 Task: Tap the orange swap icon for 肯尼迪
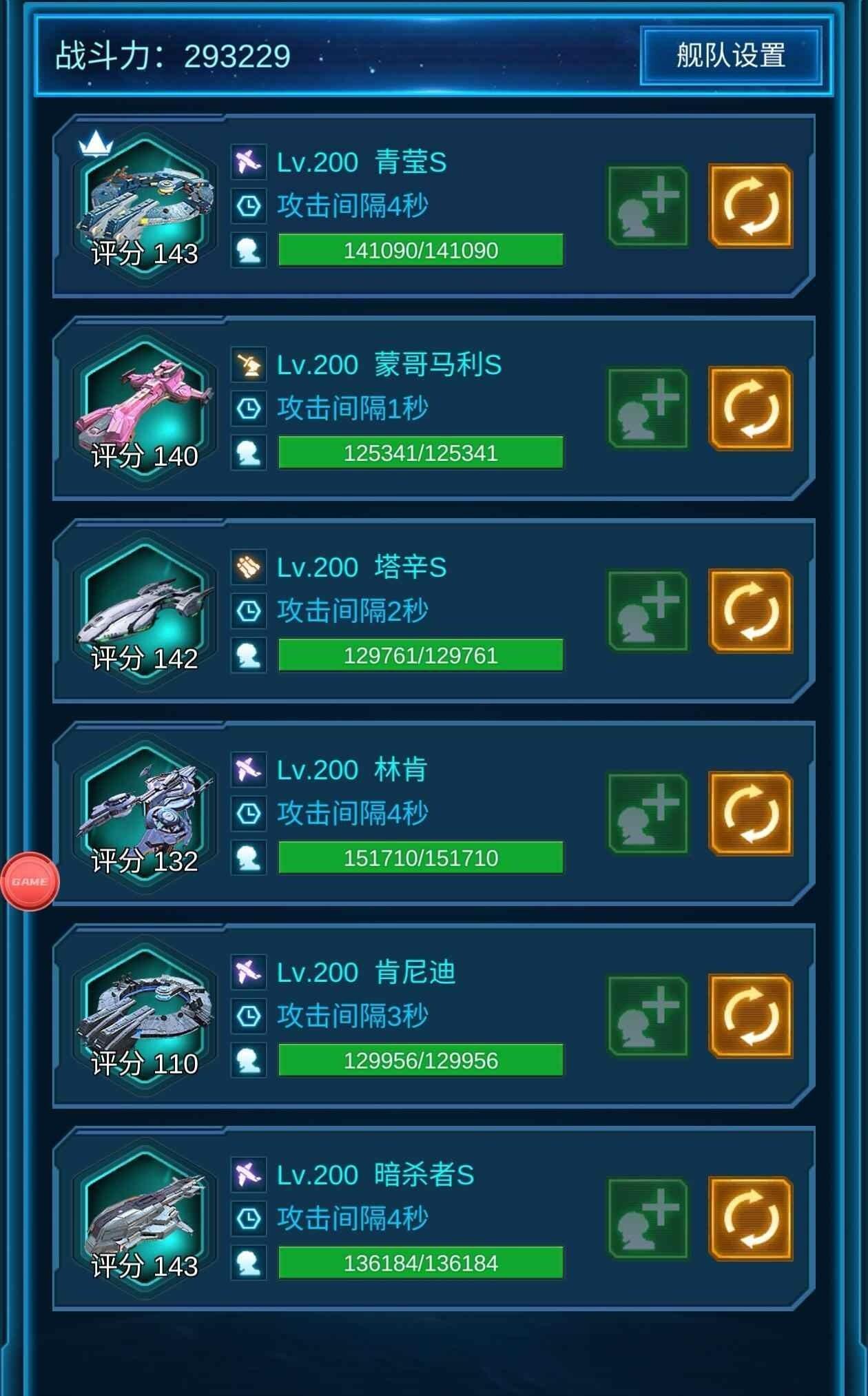click(x=751, y=1016)
